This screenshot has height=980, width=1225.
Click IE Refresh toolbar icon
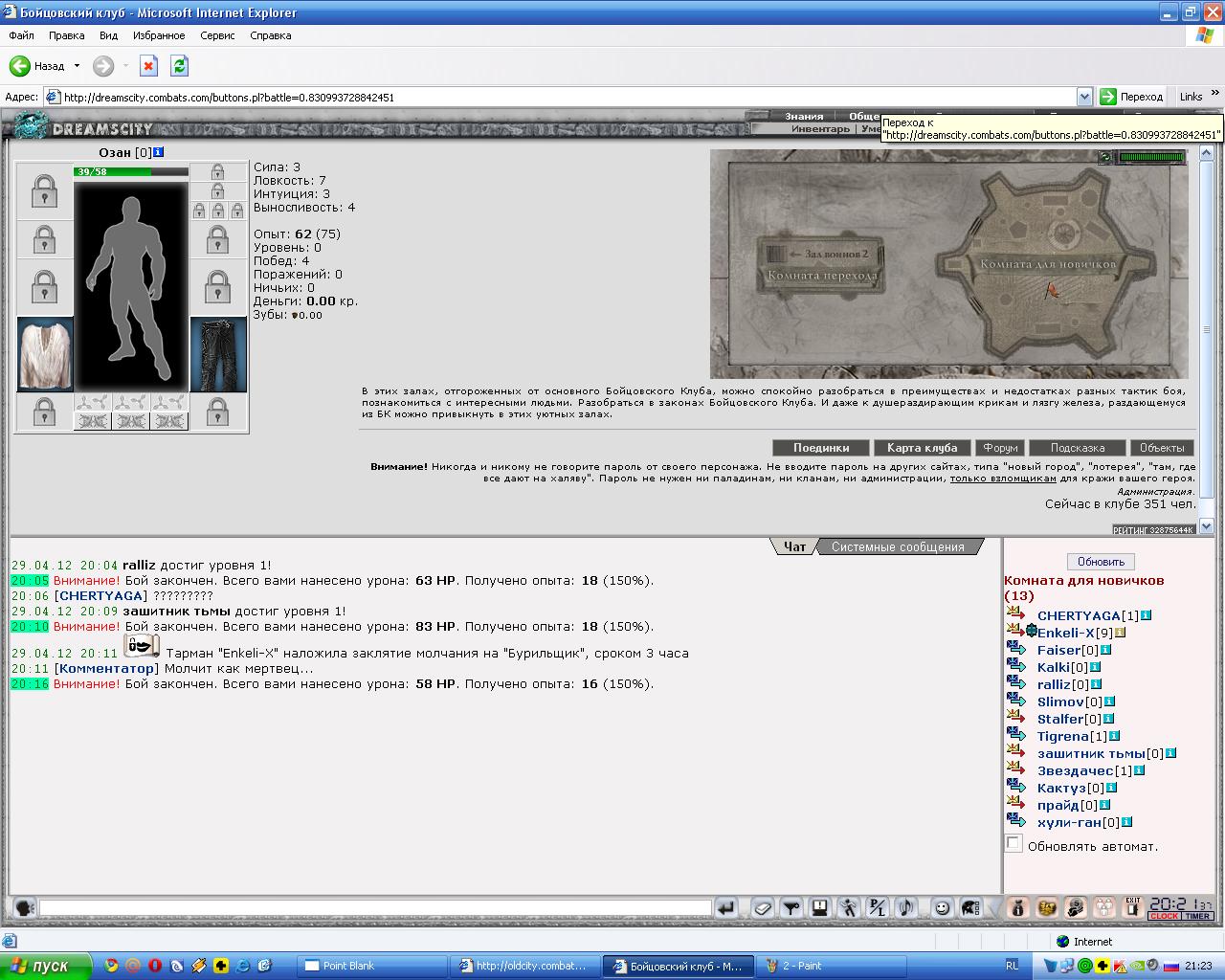(x=179, y=66)
